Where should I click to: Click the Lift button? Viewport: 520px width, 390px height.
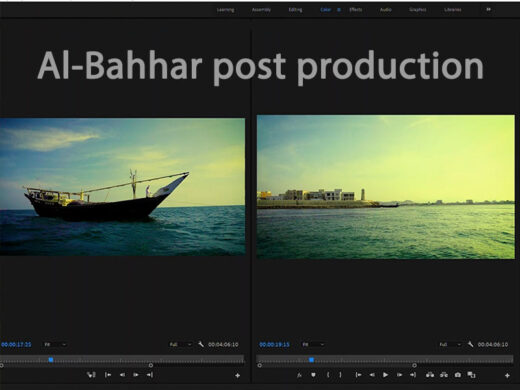430,375
